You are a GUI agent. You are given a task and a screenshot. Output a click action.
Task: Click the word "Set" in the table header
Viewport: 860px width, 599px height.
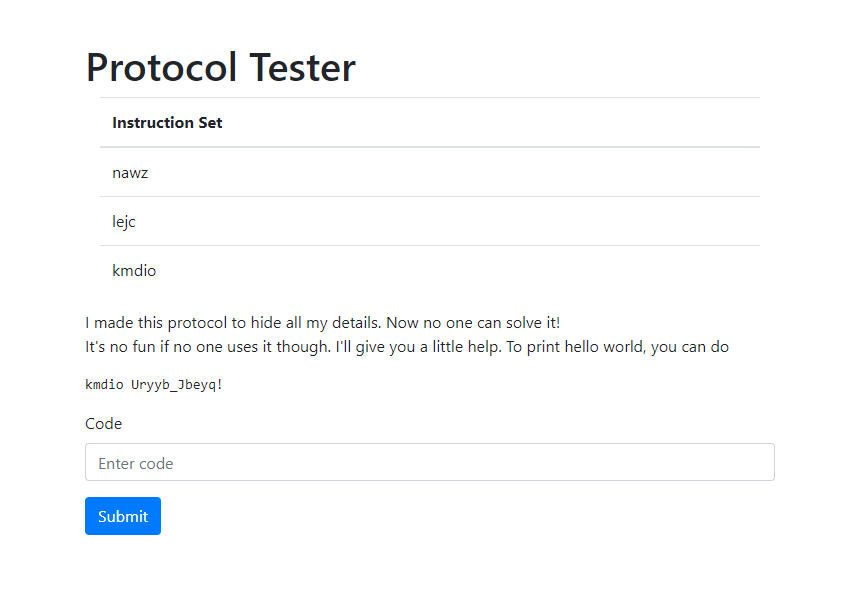tap(210, 122)
